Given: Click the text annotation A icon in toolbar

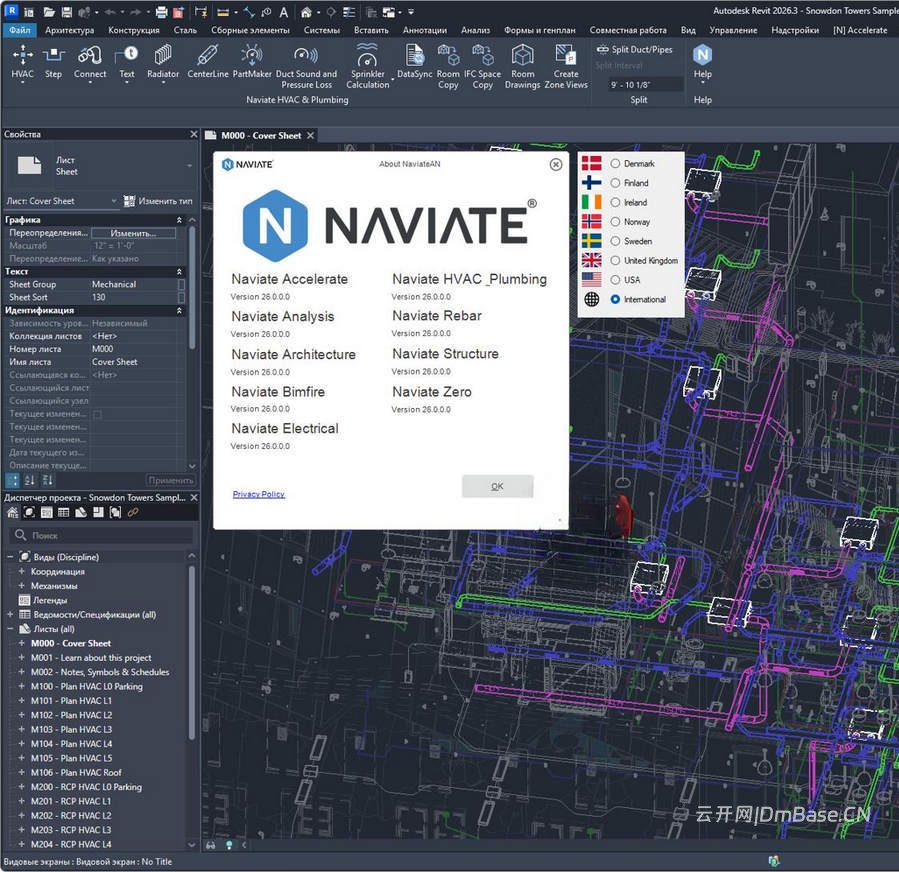Looking at the screenshot, I should click(284, 11).
